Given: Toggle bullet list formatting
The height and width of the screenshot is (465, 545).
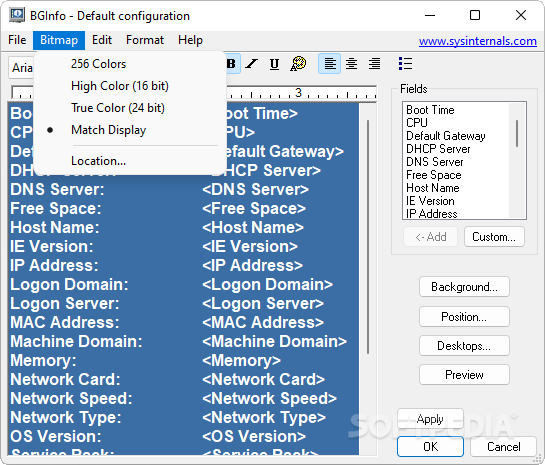Looking at the screenshot, I should click(x=405, y=64).
